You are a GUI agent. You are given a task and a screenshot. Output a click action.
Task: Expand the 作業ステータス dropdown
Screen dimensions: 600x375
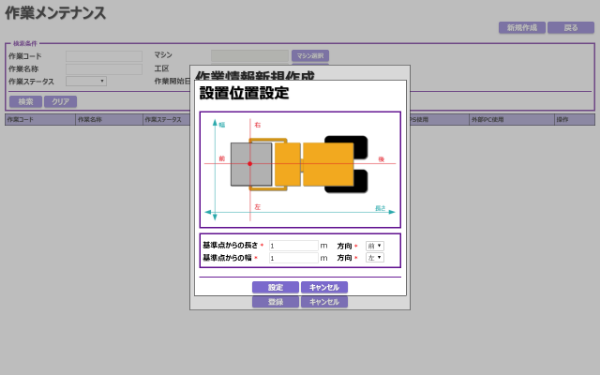86,81
